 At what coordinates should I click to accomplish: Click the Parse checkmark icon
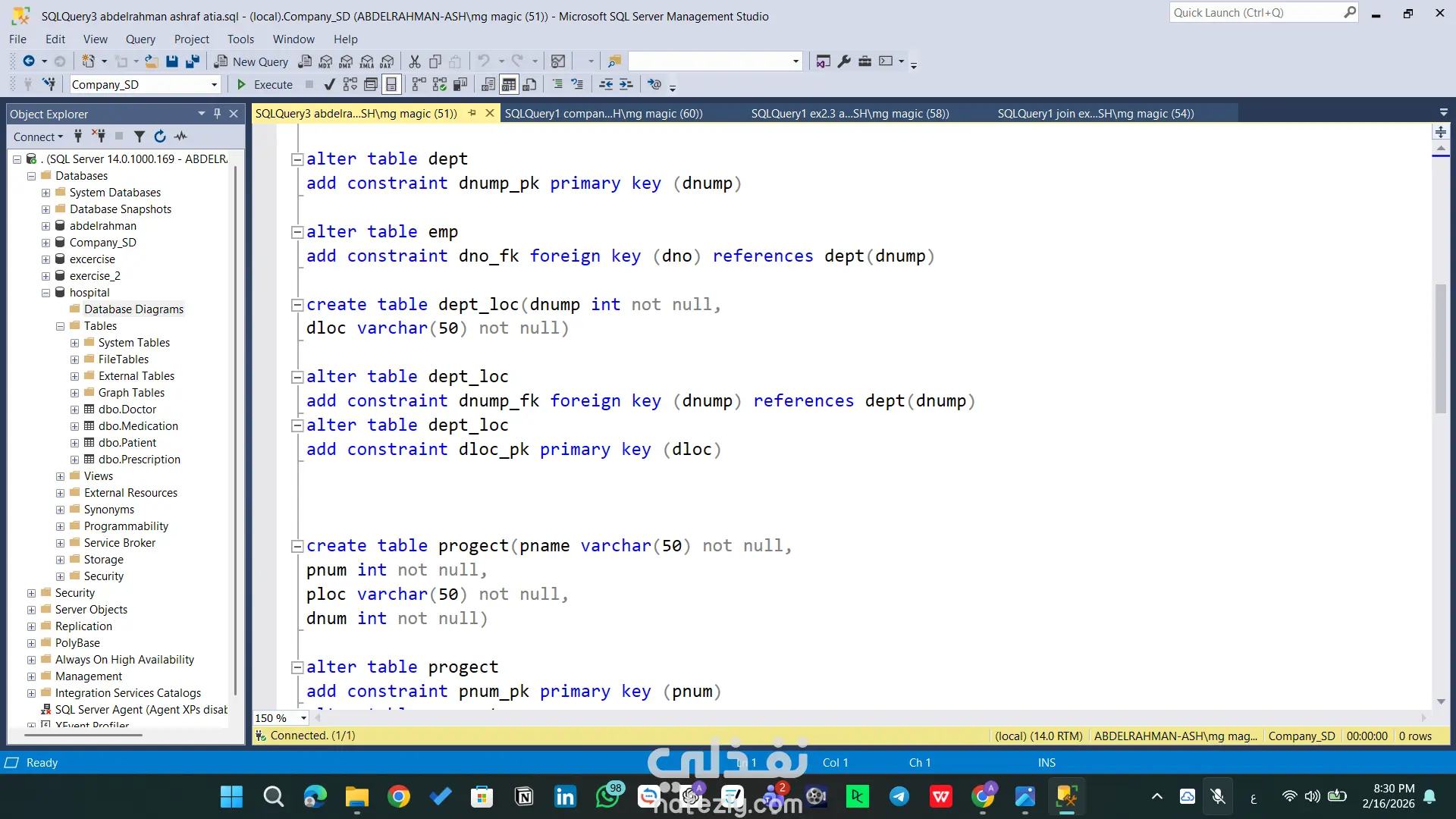pos(329,85)
